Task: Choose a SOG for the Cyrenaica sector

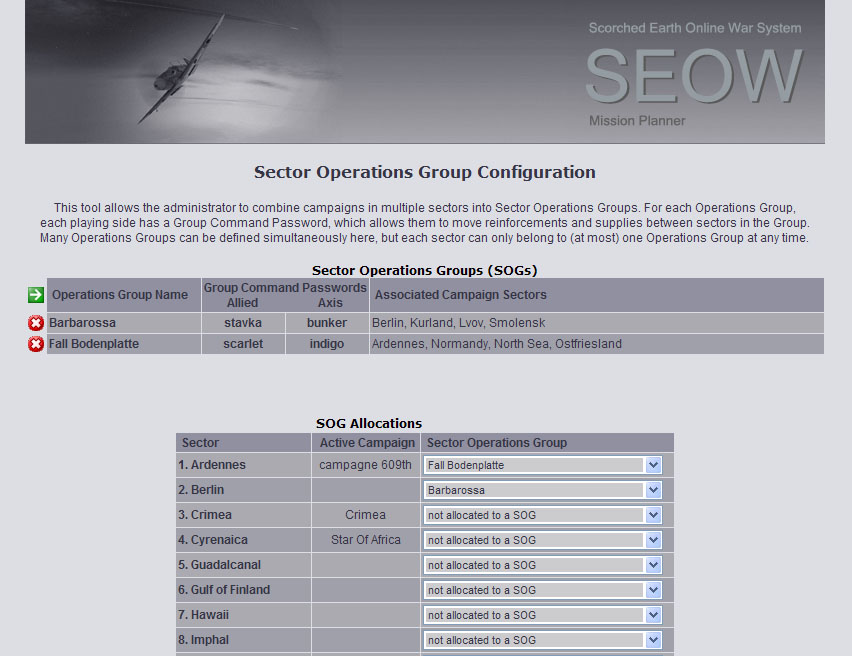Action: [x=543, y=540]
